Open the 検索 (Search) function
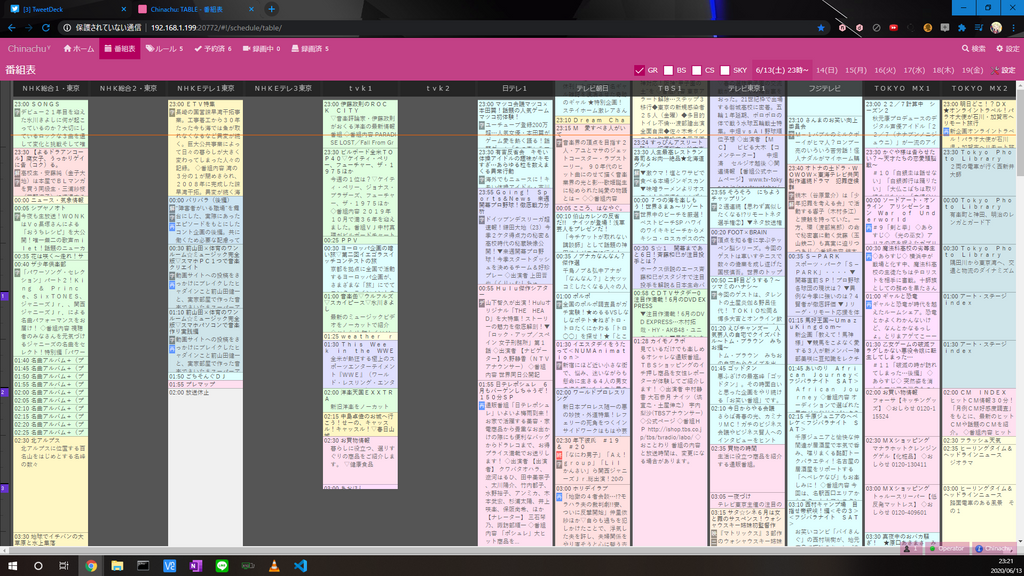1024x576 pixels. (973, 49)
